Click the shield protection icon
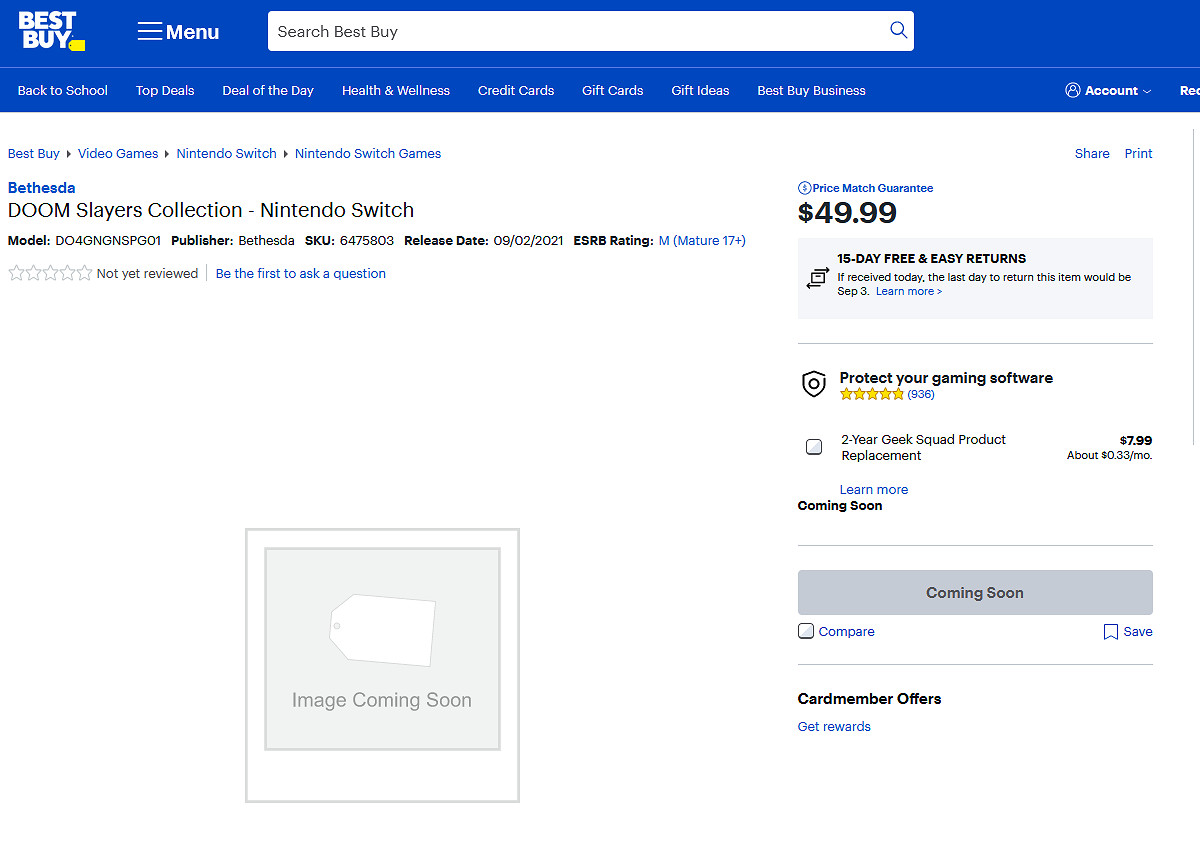The height and width of the screenshot is (842, 1200). 814,384
